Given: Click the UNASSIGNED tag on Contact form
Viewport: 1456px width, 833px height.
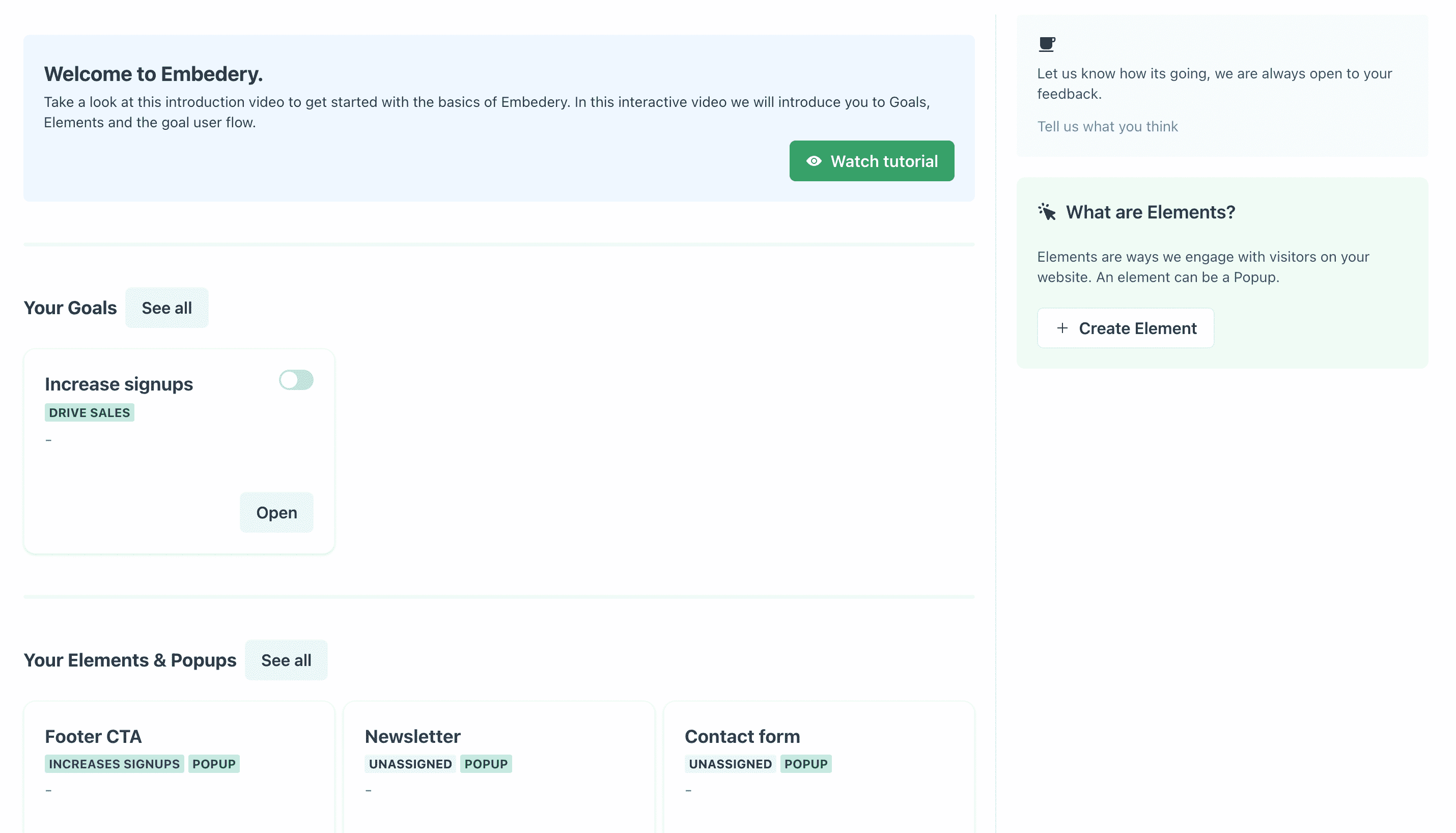Looking at the screenshot, I should coord(730,764).
